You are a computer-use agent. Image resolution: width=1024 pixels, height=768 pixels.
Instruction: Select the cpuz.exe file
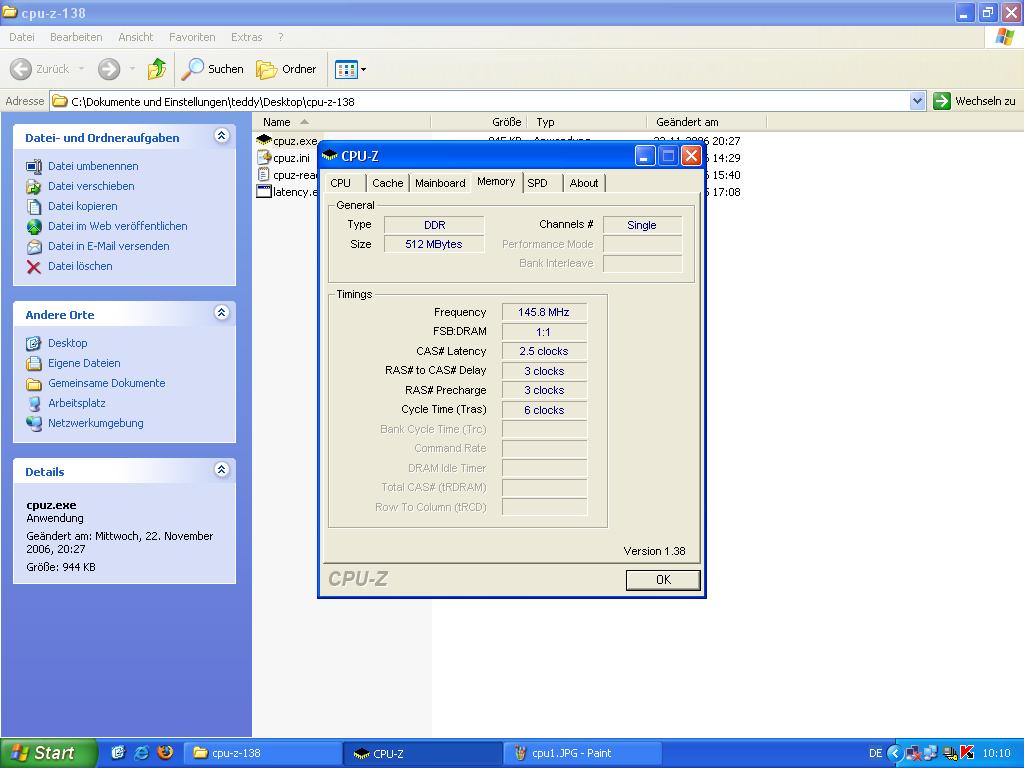tap(287, 140)
